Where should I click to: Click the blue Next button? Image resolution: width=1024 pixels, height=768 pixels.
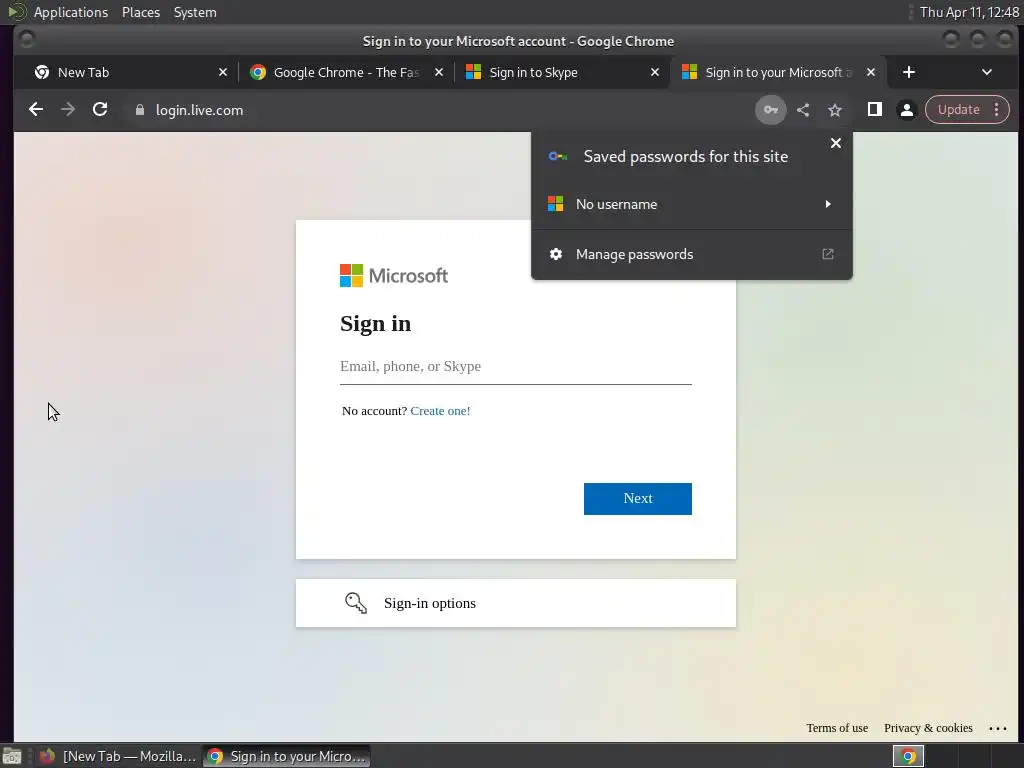tap(637, 499)
